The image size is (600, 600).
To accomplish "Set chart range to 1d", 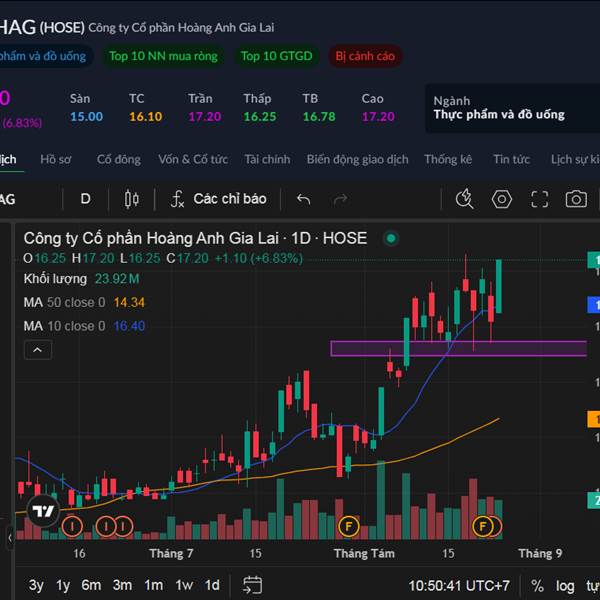I will pos(212,585).
